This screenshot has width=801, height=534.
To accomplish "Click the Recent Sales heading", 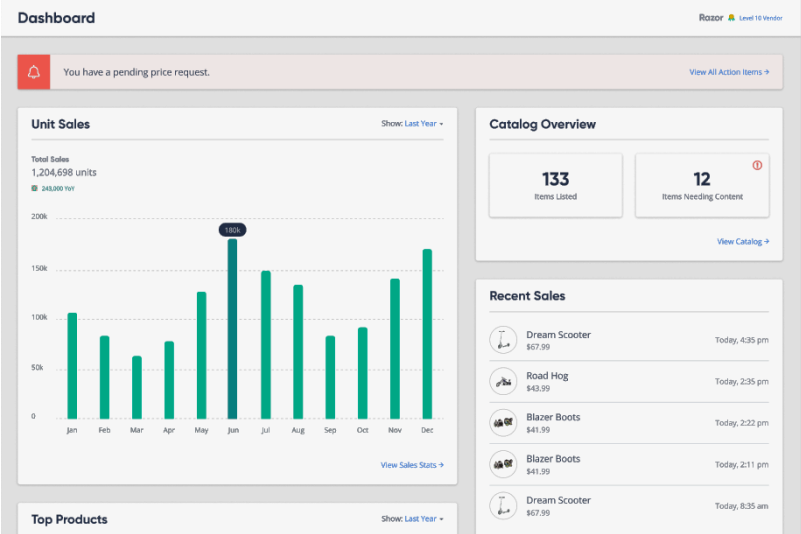I will (527, 296).
